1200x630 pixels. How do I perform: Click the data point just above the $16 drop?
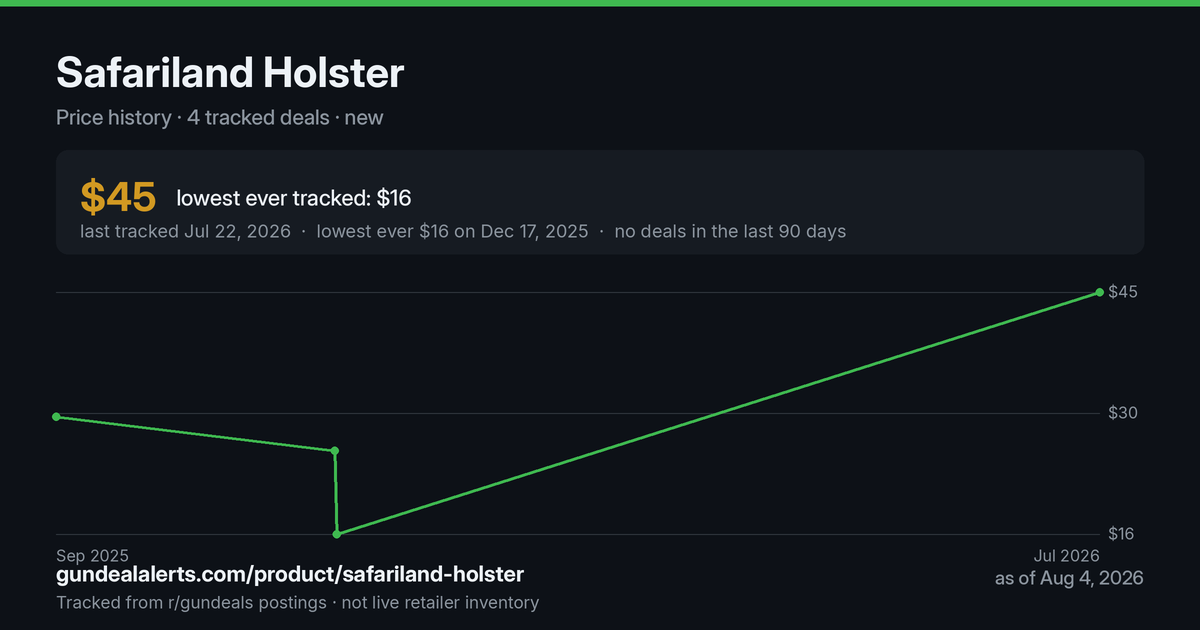(x=335, y=451)
